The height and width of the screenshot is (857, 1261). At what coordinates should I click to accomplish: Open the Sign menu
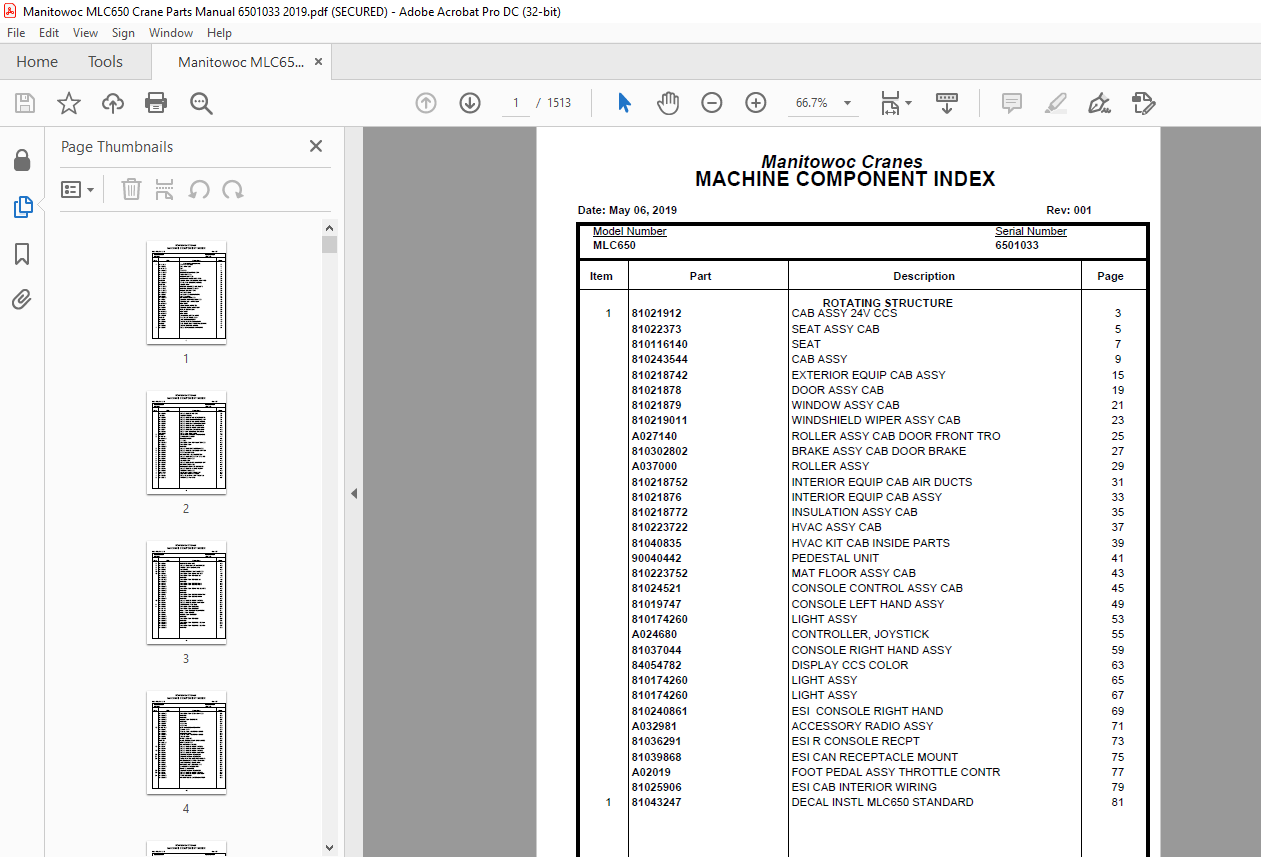point(123,33)
